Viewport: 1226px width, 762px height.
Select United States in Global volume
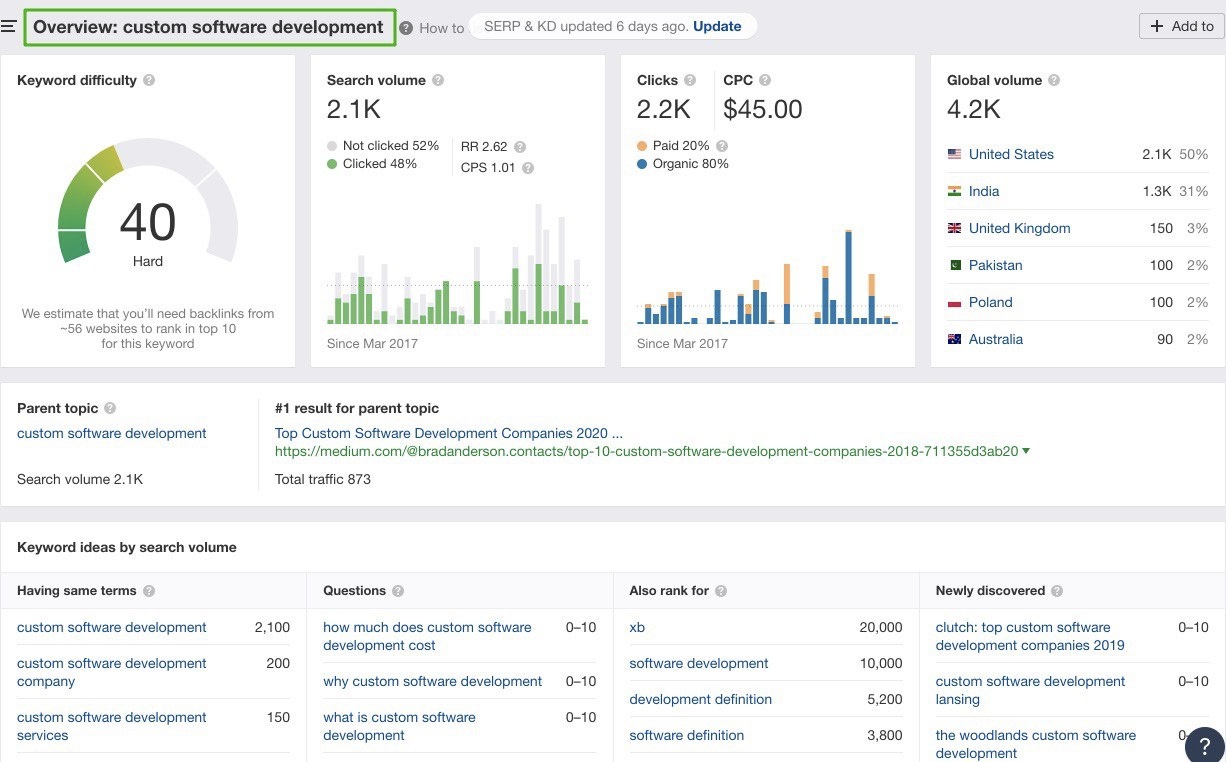[x=1011, y=154]
